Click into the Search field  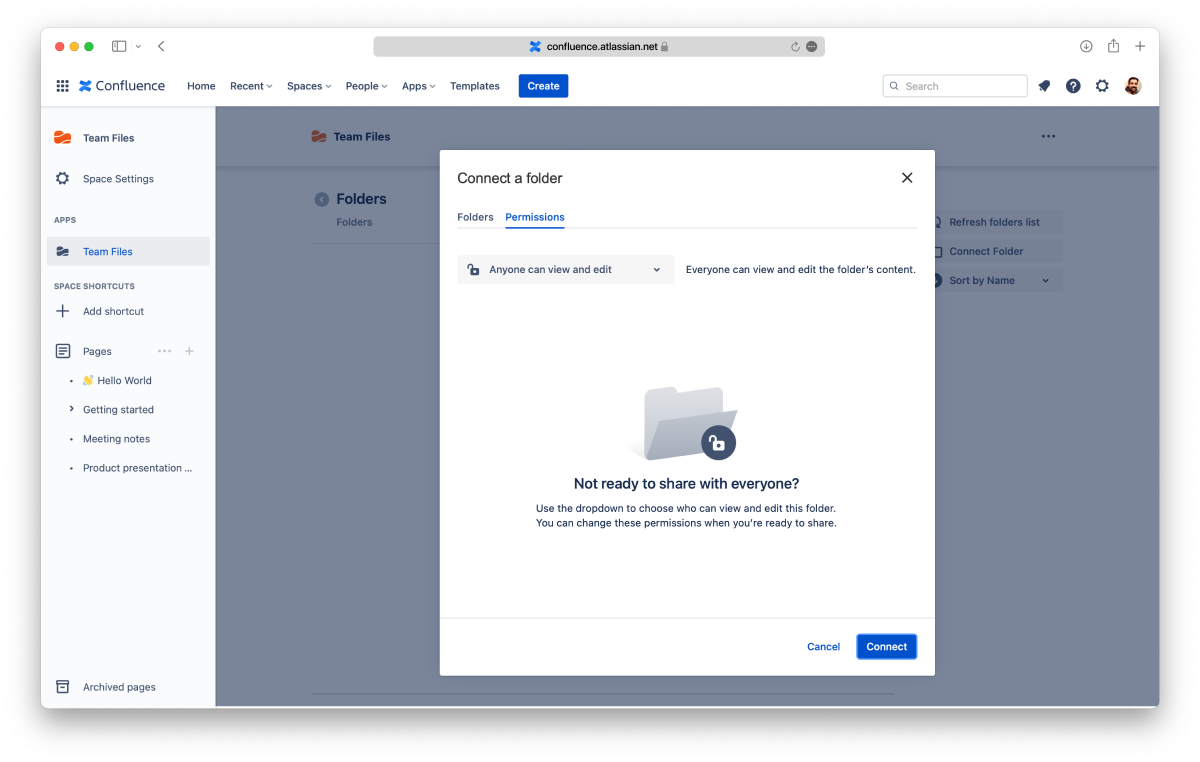(x=955, y=86)
